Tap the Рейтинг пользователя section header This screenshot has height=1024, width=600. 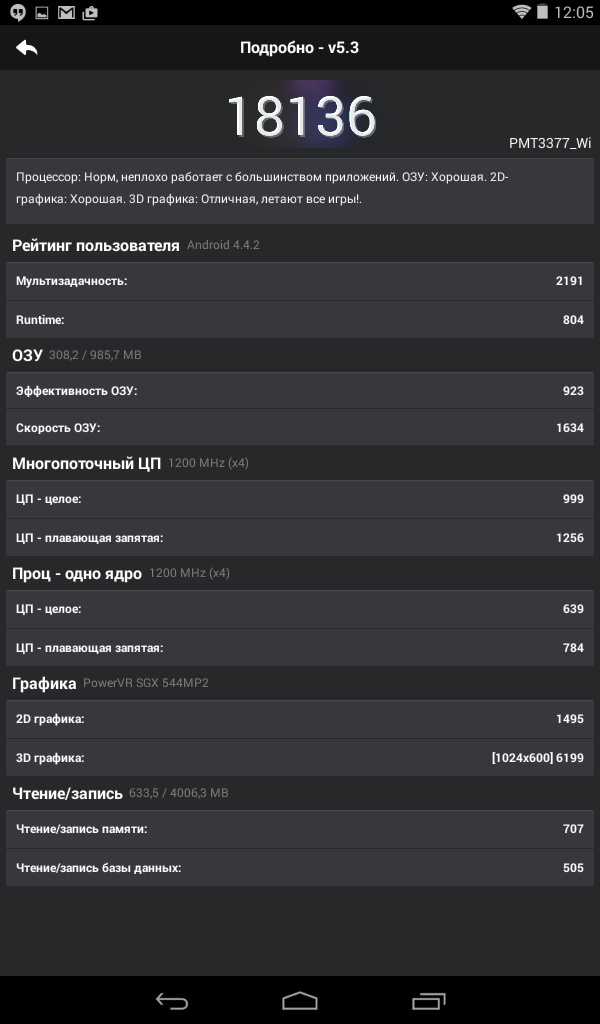[96, 245]
